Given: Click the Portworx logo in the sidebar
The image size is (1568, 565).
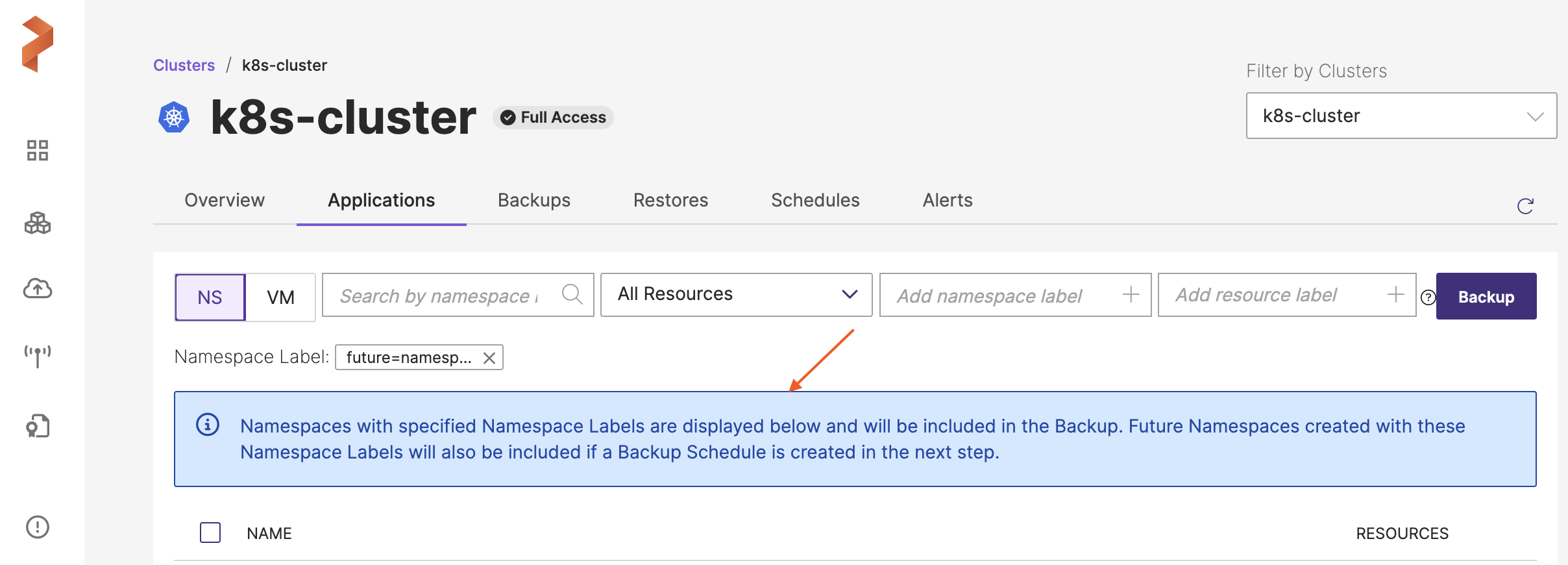Looking at the screenshot, I should [37, 44].
